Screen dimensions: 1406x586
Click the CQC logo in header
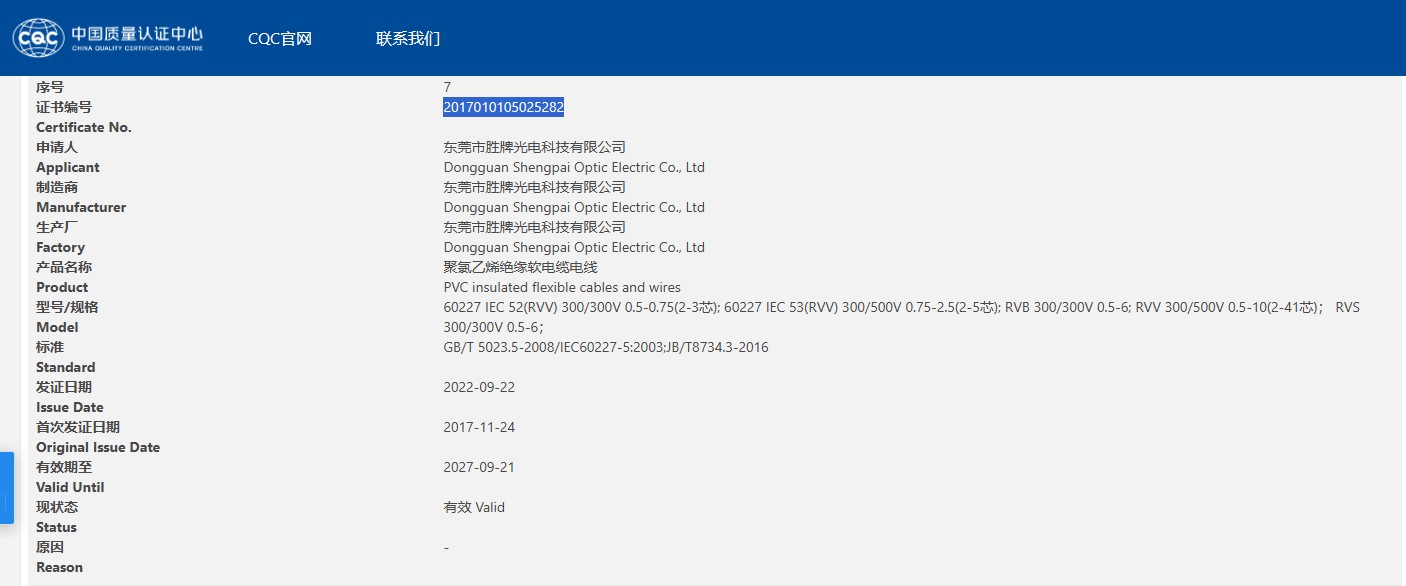108,38
